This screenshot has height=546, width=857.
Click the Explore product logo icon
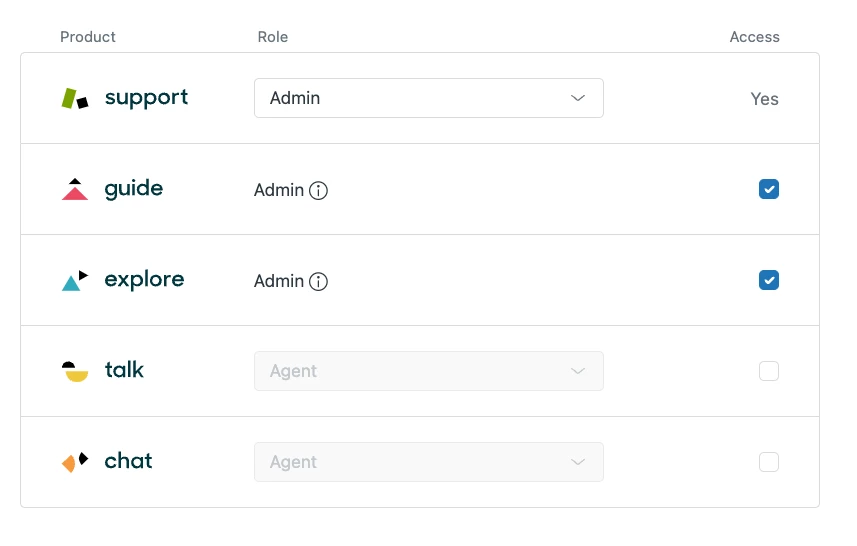tap(75, 281)
